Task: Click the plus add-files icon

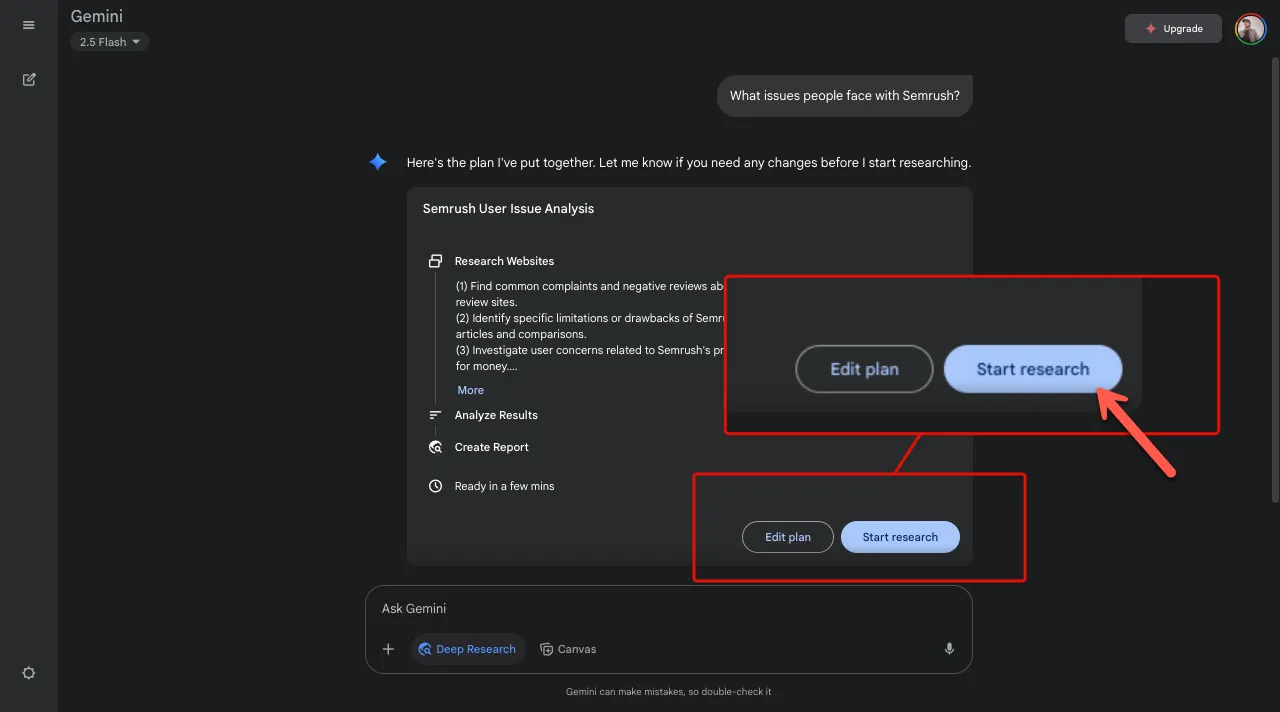Action: point(388,649)
